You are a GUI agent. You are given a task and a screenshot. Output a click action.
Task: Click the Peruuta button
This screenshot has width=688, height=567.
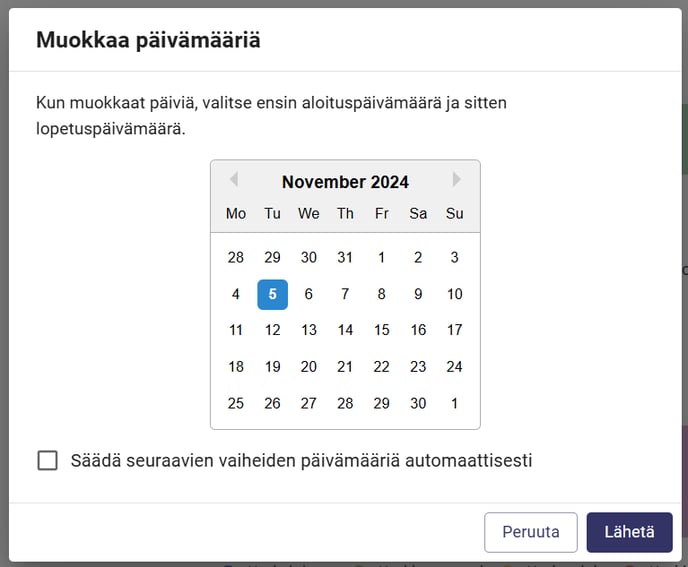point(530,532)
